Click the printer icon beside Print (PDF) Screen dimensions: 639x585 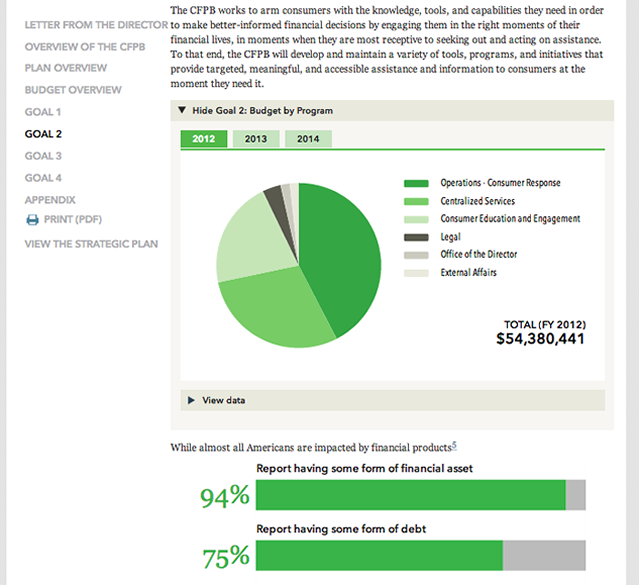click(x=32, y=220)
